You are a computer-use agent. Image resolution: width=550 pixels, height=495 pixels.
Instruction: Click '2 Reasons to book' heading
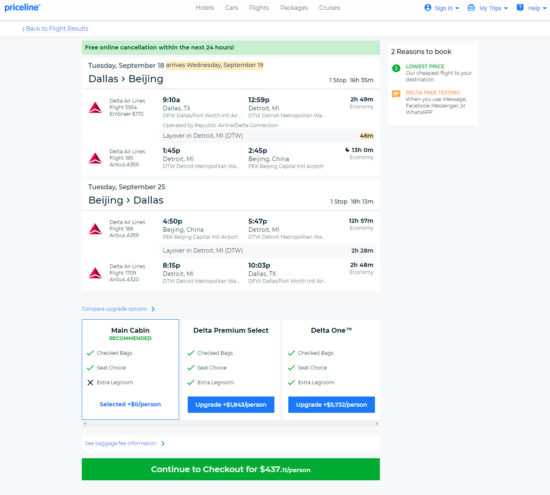(x=421, y=52)
